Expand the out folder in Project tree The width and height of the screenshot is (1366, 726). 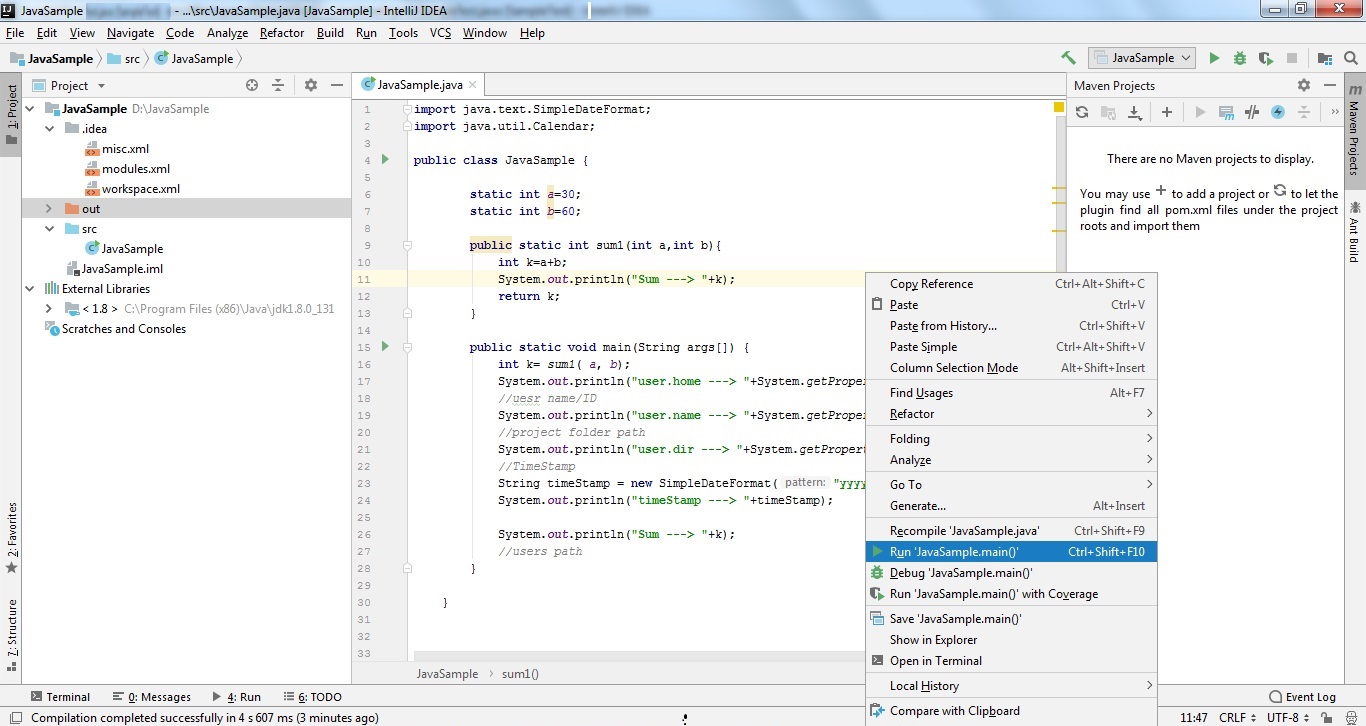point(47,208)
